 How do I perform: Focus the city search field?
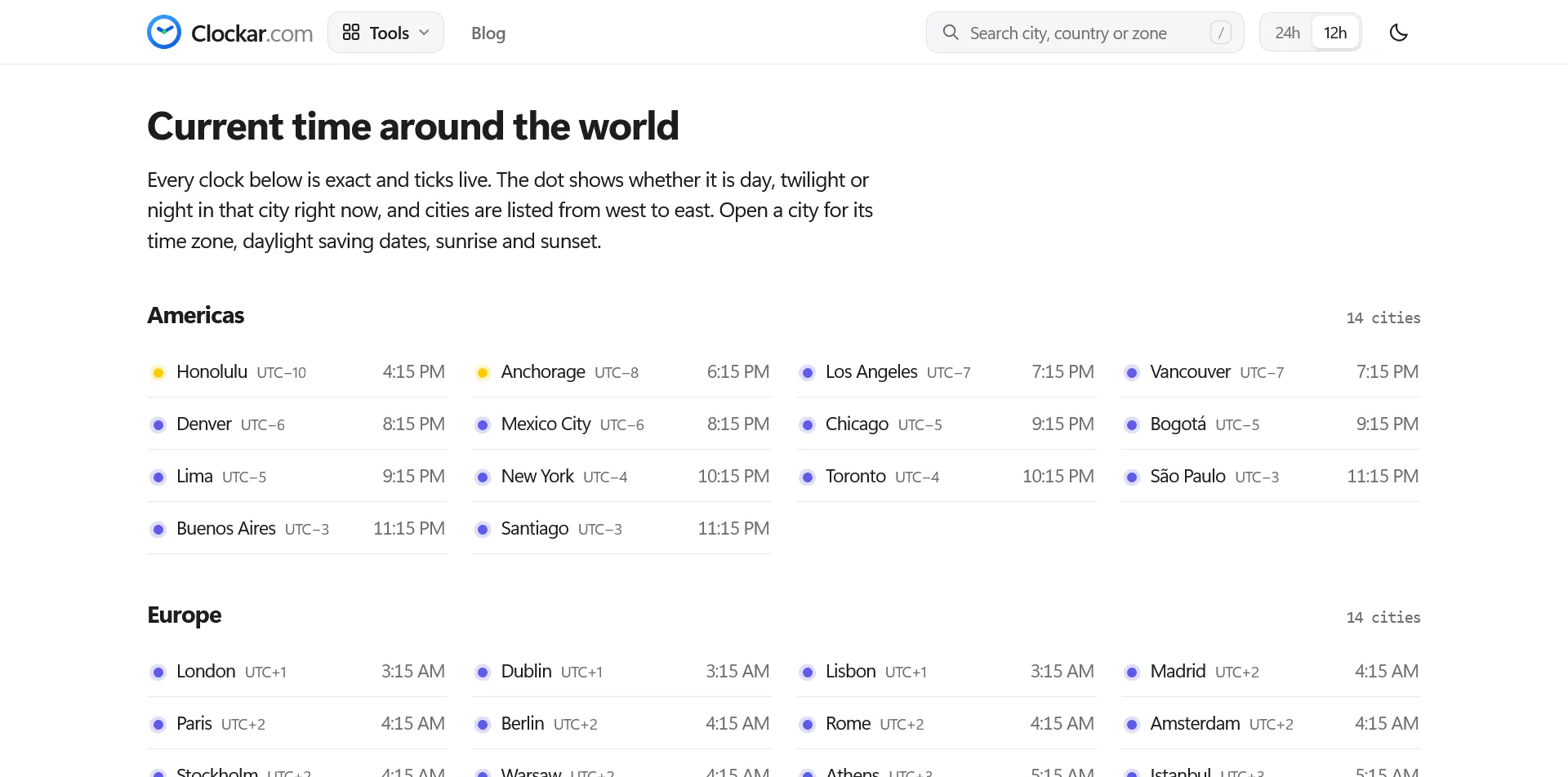tap(1085, 33)
